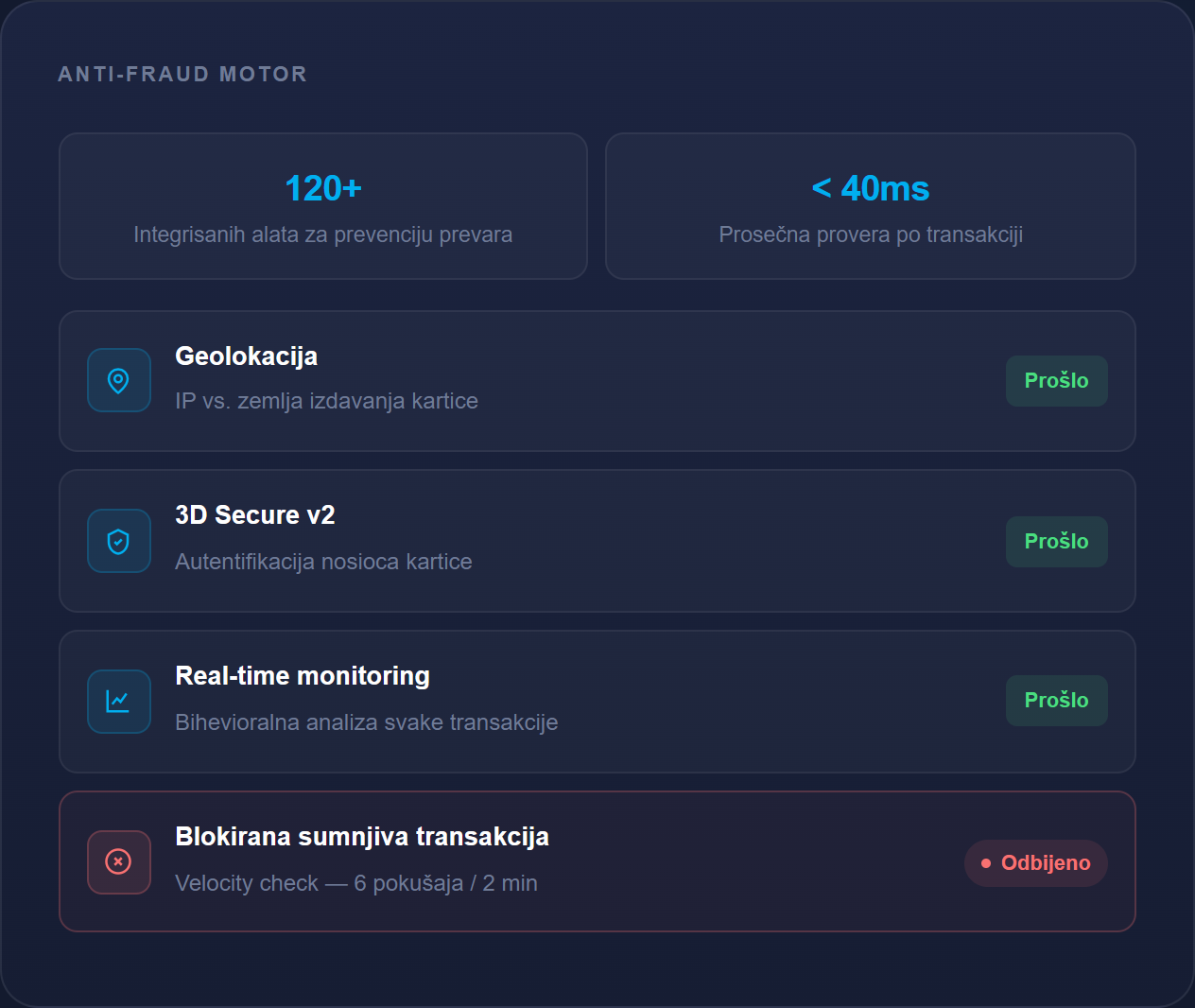1195x1008 pixels.
Task: Click the red dot in Odbijeno badge
Action: tap(986, 863)
